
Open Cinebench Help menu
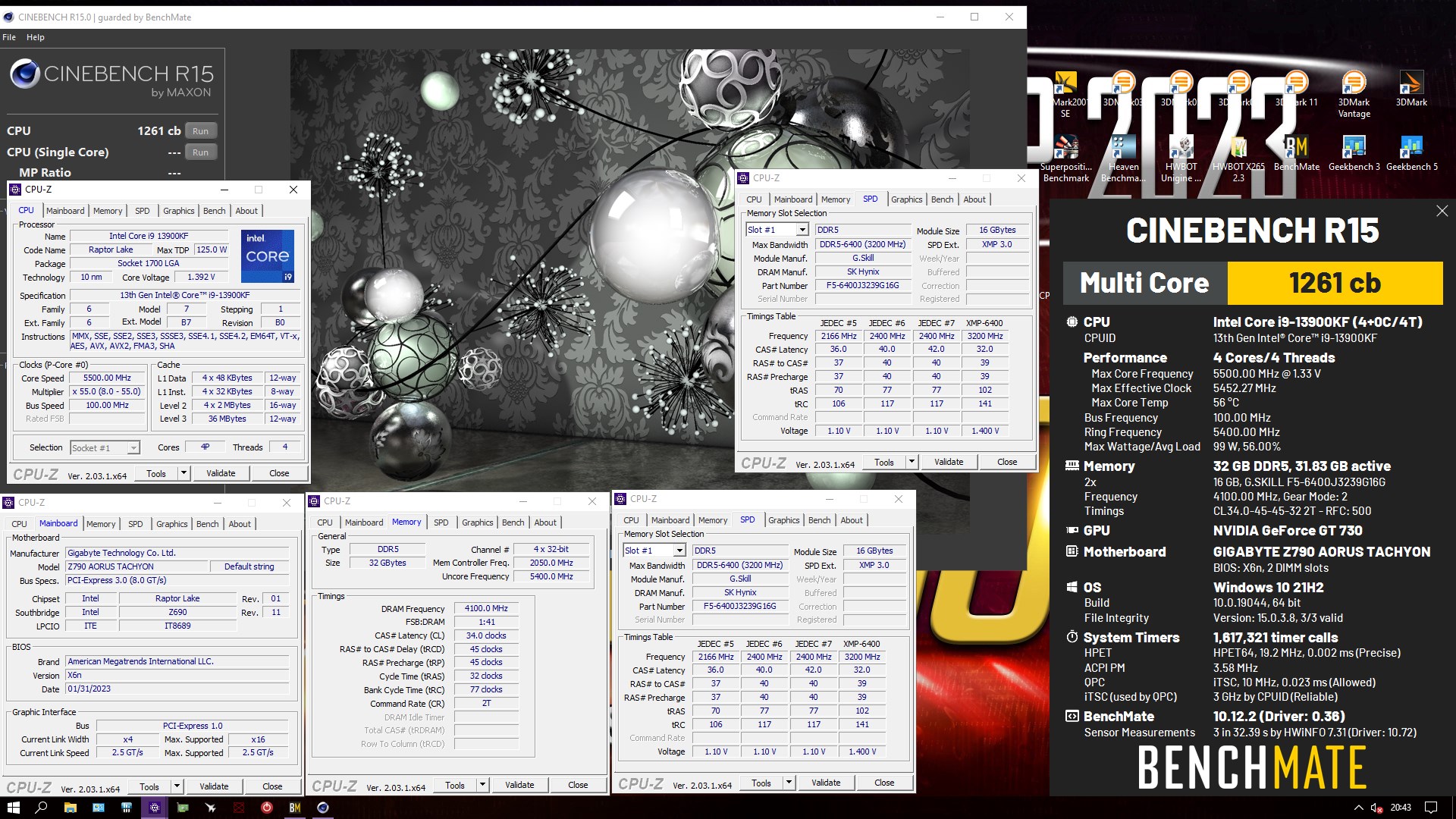tap(36, 37)
